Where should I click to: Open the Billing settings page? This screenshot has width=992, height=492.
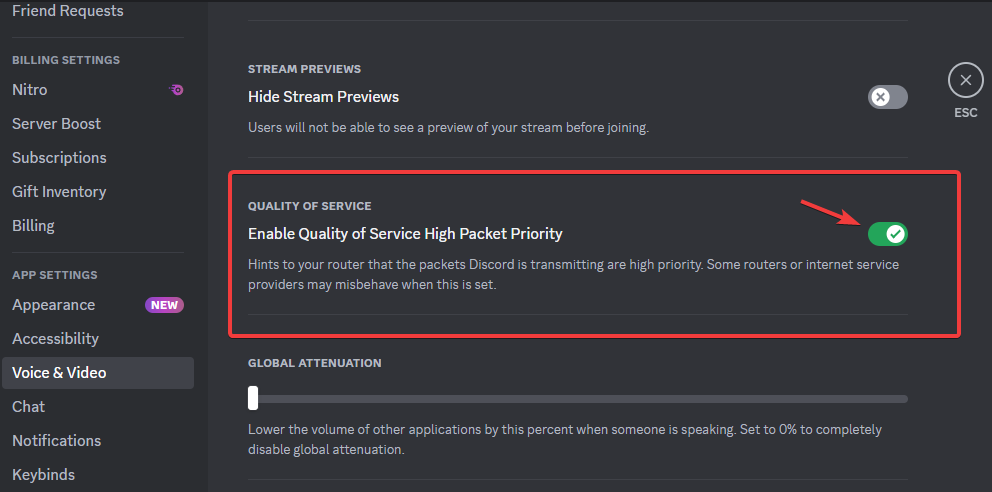[33, 226]
